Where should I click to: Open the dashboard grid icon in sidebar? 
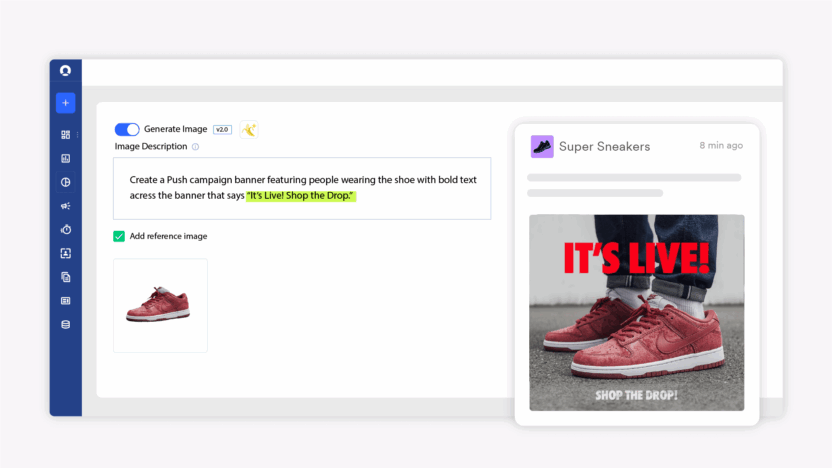pos(65,134)
